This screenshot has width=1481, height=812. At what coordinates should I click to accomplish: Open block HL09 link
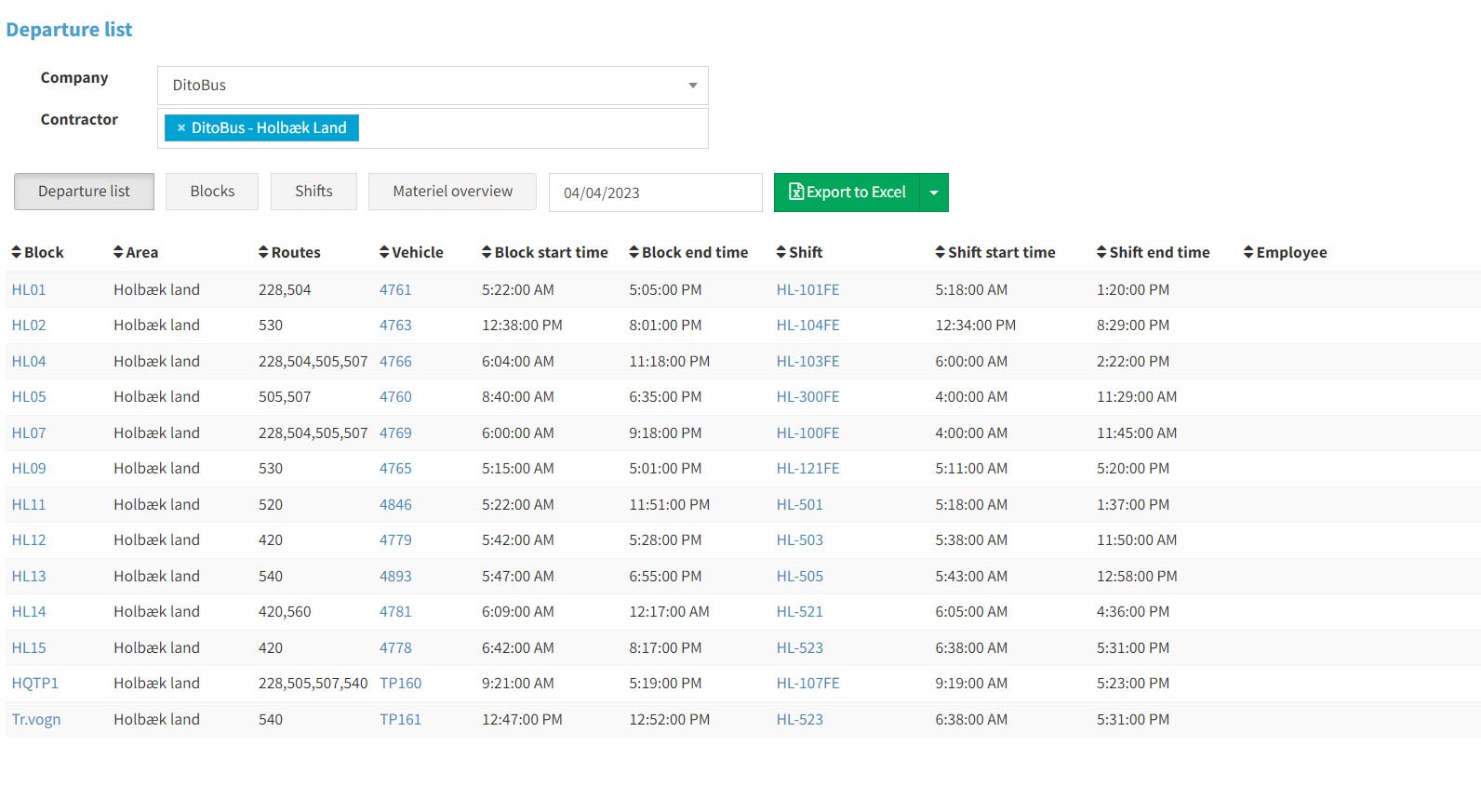point(29,469)
